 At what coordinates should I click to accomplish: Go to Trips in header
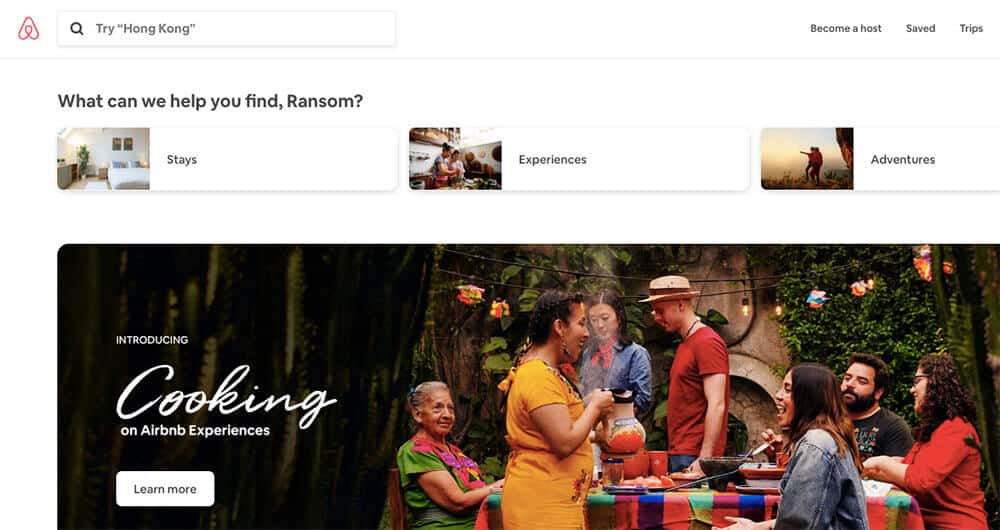pos(971,29)
